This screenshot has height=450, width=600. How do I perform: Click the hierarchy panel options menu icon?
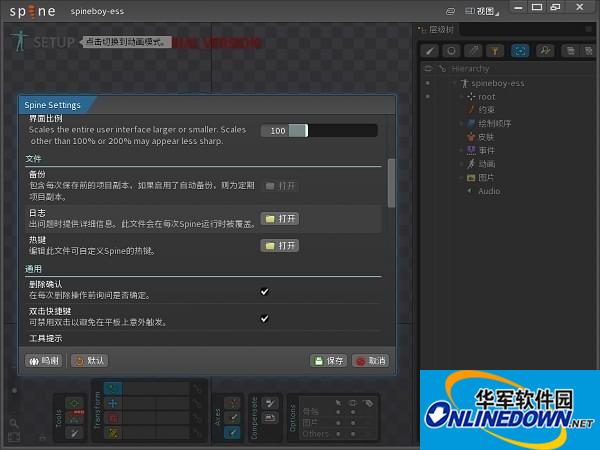point(589,29)
